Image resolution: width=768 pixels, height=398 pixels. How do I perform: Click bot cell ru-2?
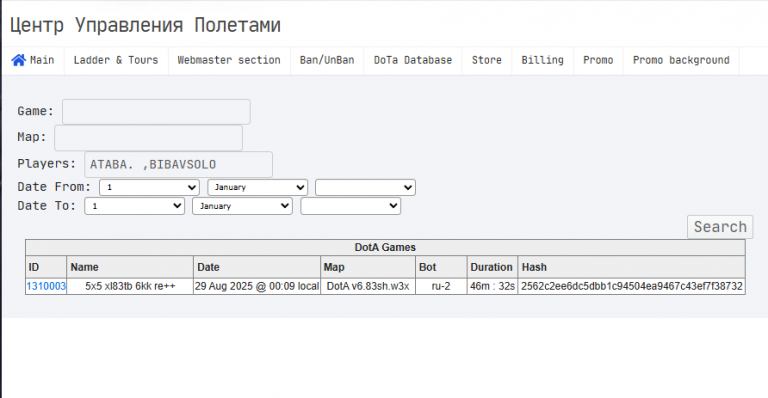[x=441, y=286]
